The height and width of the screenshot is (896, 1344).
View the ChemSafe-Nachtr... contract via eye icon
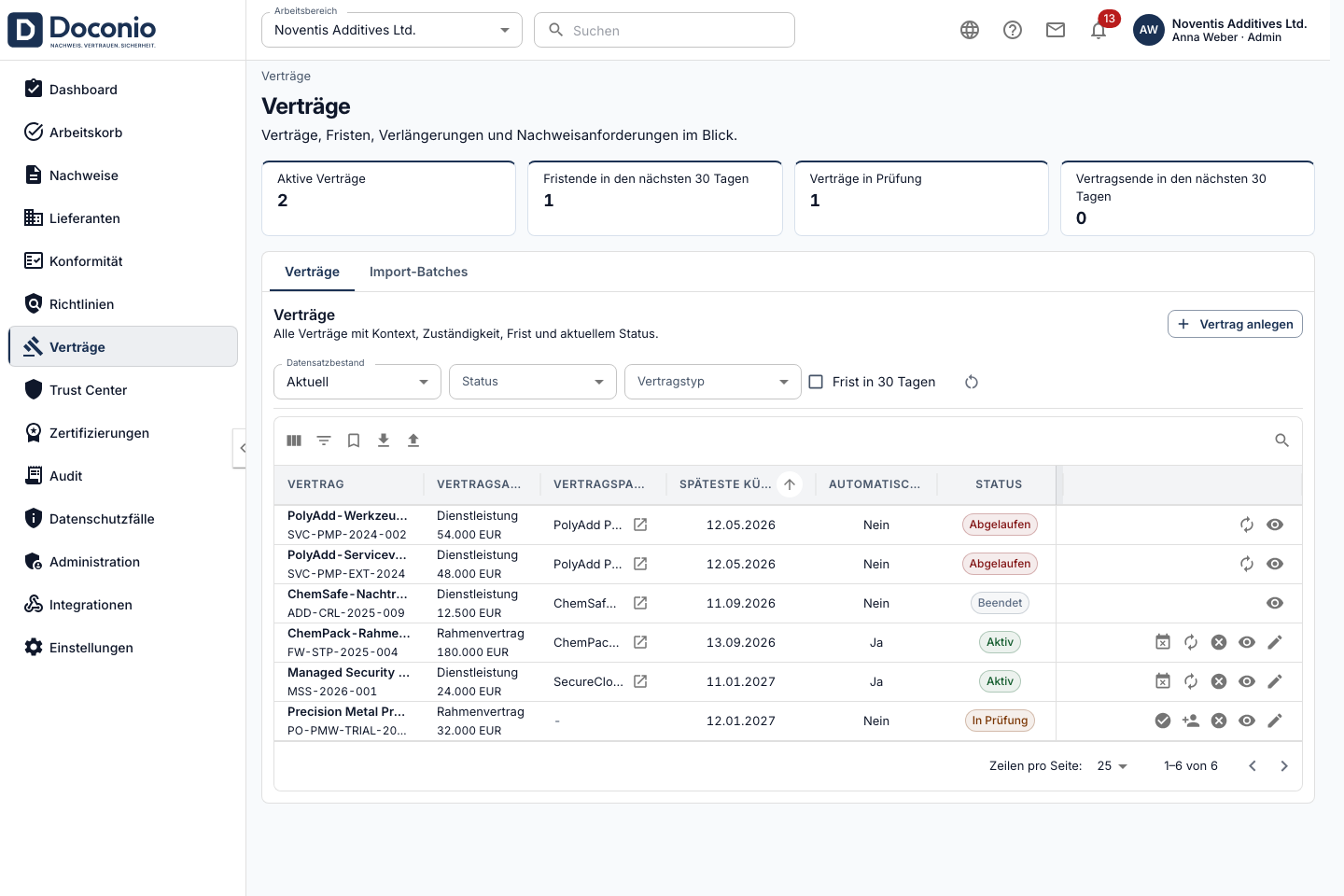[x=1275, y=603]
